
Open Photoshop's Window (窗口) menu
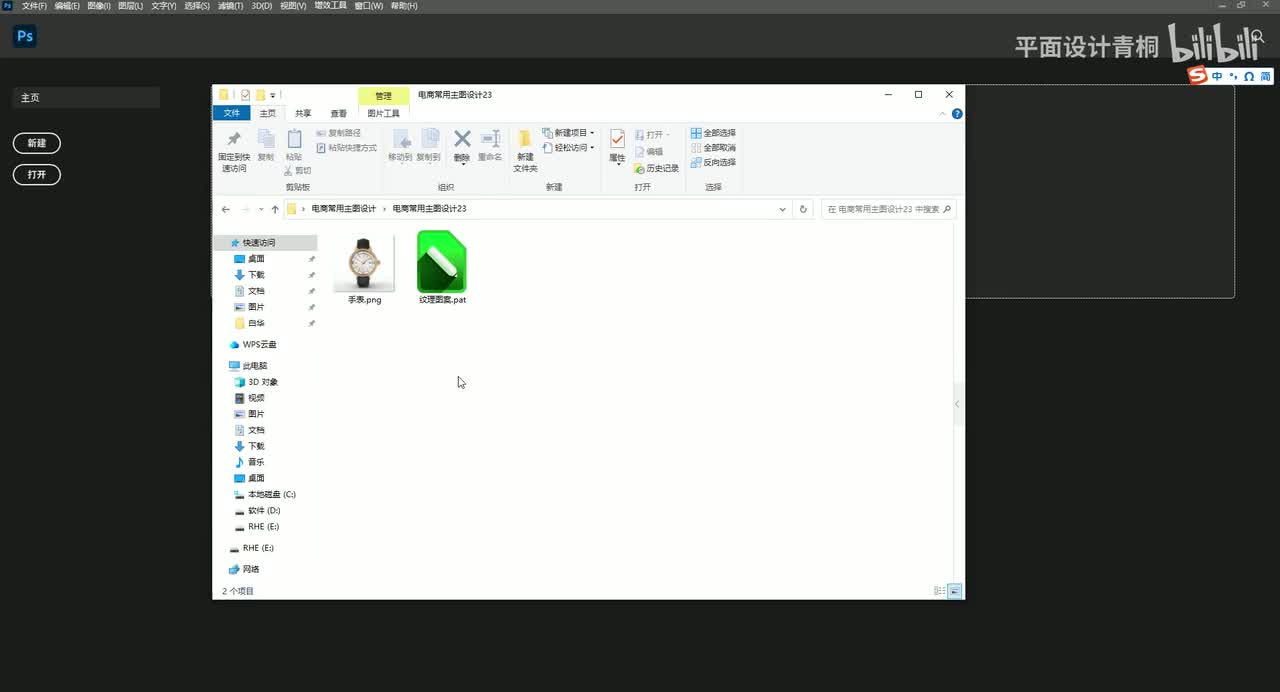tap(369, 6)
